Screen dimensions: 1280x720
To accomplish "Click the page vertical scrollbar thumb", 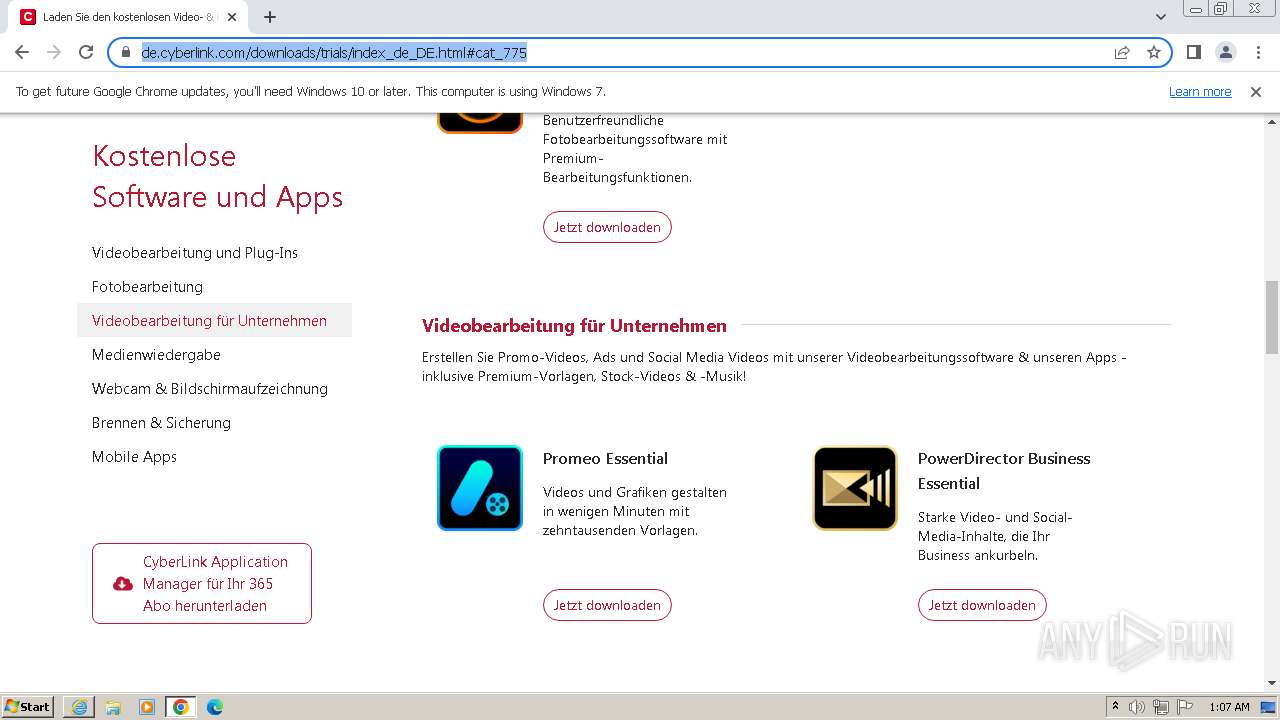I will (x=1272, y=317).
